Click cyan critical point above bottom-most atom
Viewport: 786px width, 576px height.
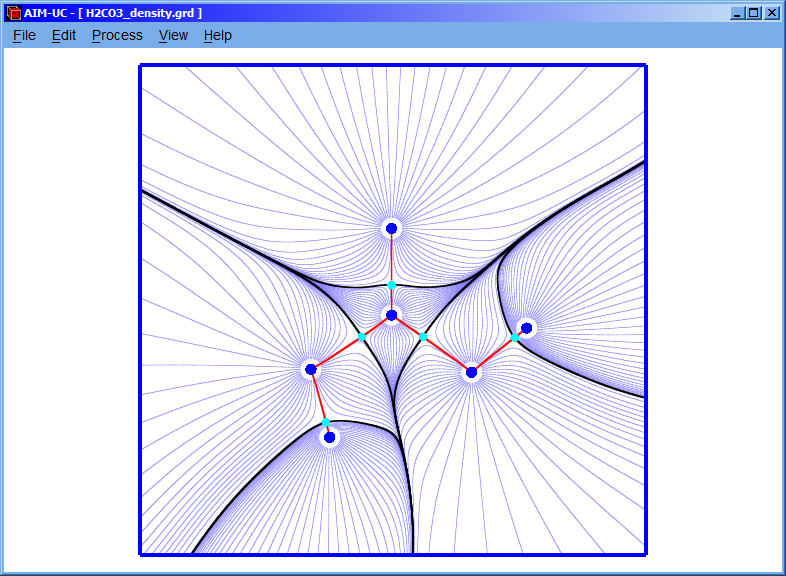point(325,422)
